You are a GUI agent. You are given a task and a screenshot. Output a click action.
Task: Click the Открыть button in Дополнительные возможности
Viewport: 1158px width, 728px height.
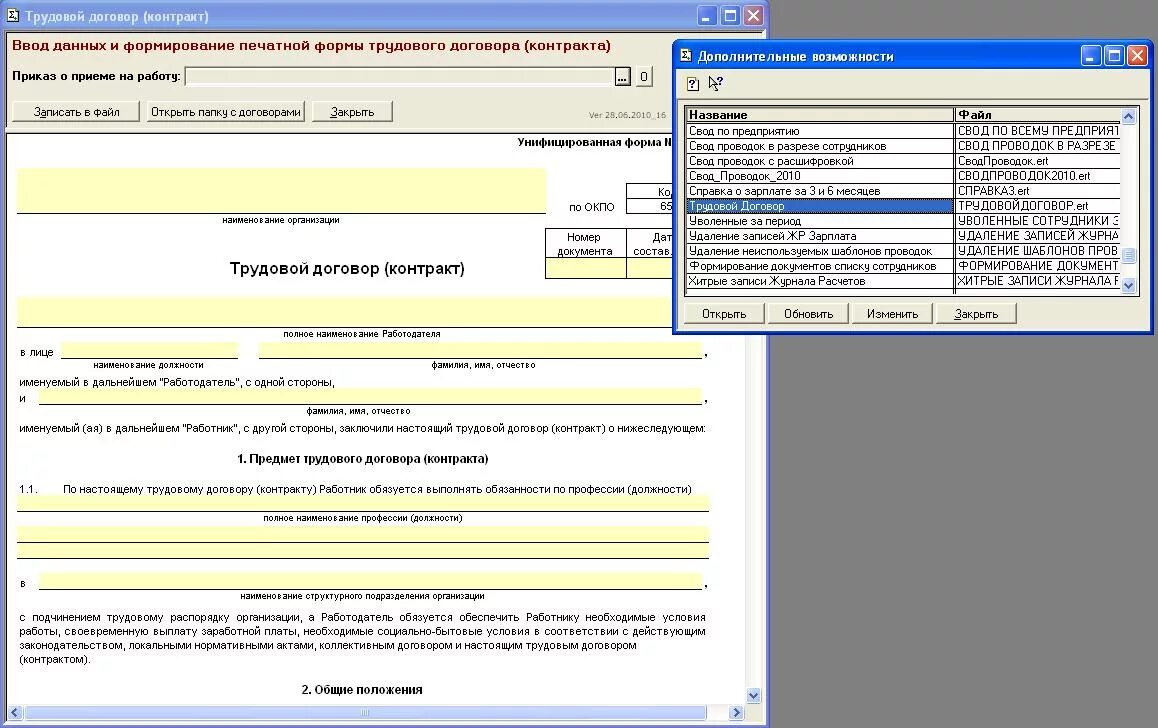click(x=724, y=314)
